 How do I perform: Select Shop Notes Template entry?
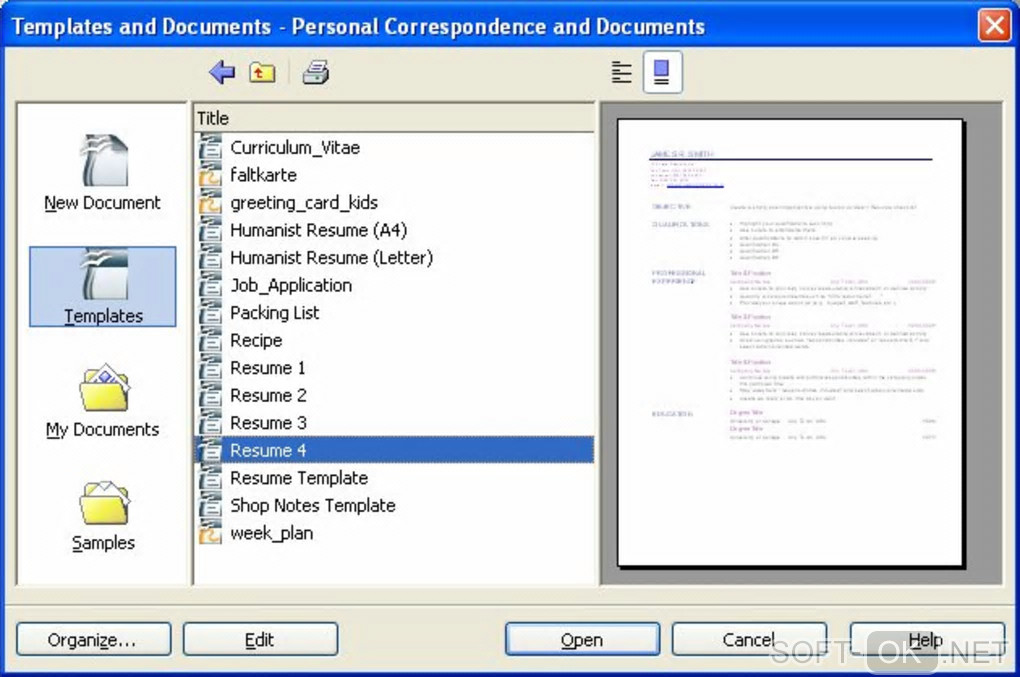click(x=394, y=505)
